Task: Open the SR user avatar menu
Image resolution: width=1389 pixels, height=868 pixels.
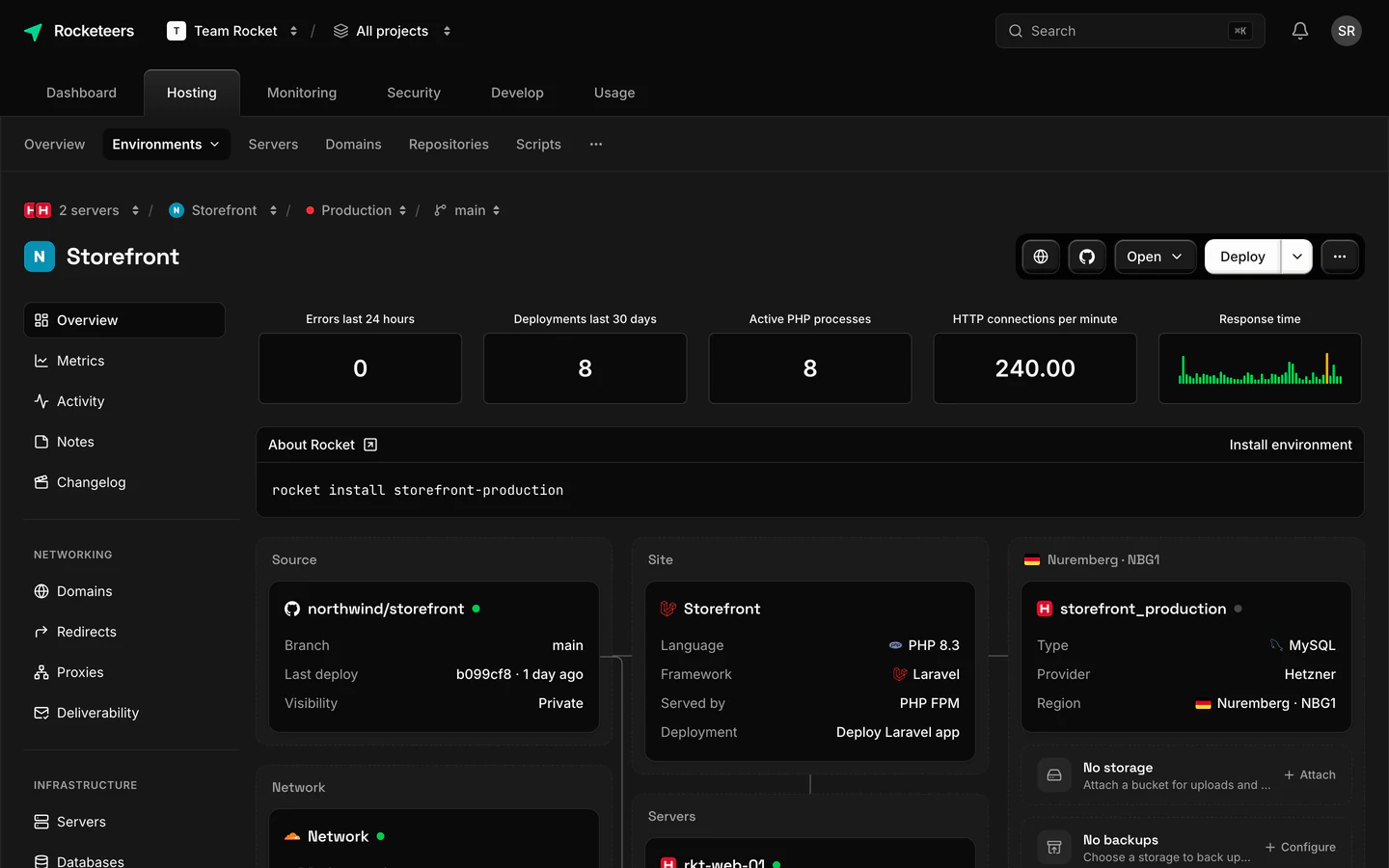Action: (1347, 31)
